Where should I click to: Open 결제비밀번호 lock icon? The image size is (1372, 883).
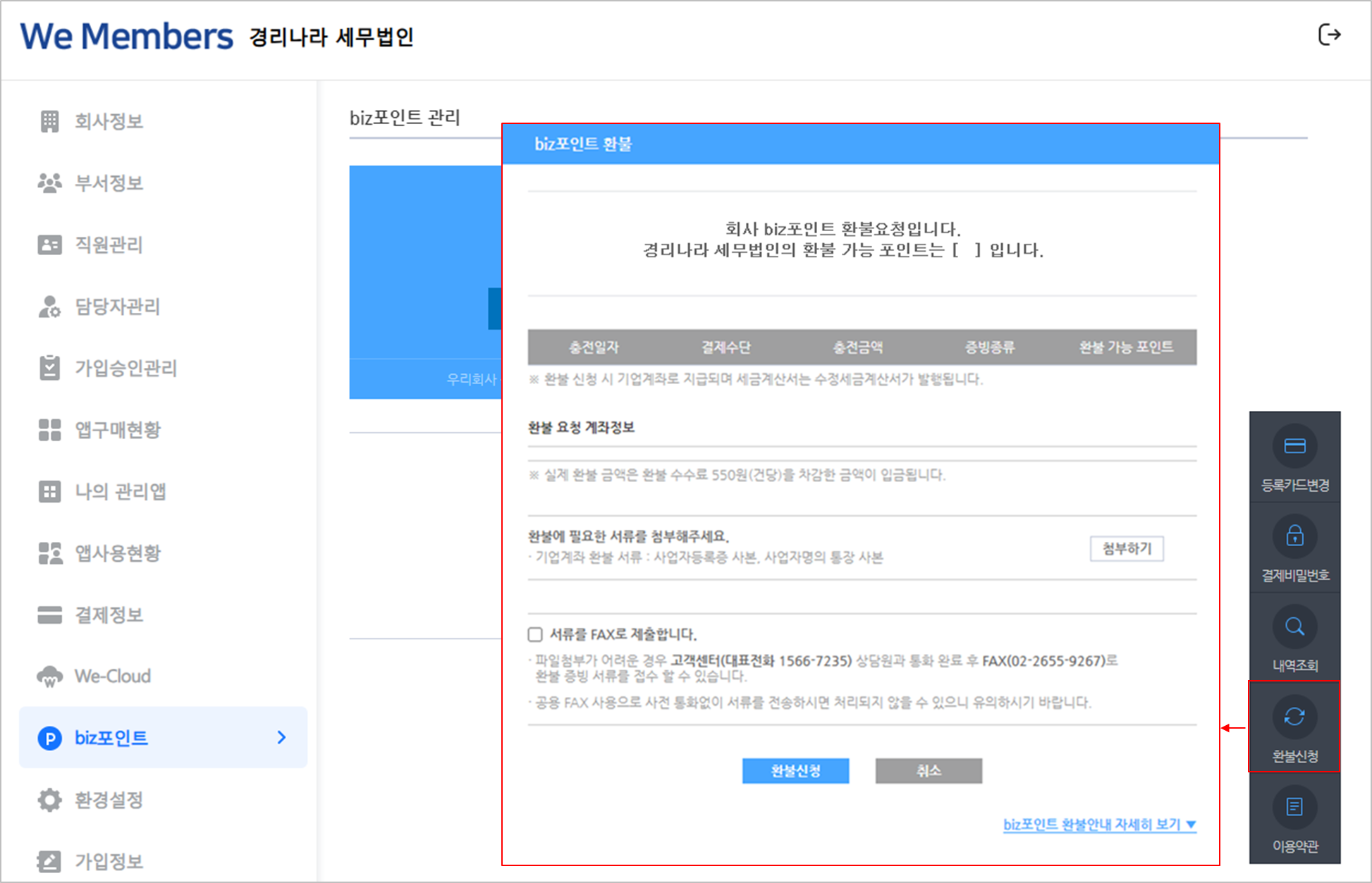[1294, 536]
